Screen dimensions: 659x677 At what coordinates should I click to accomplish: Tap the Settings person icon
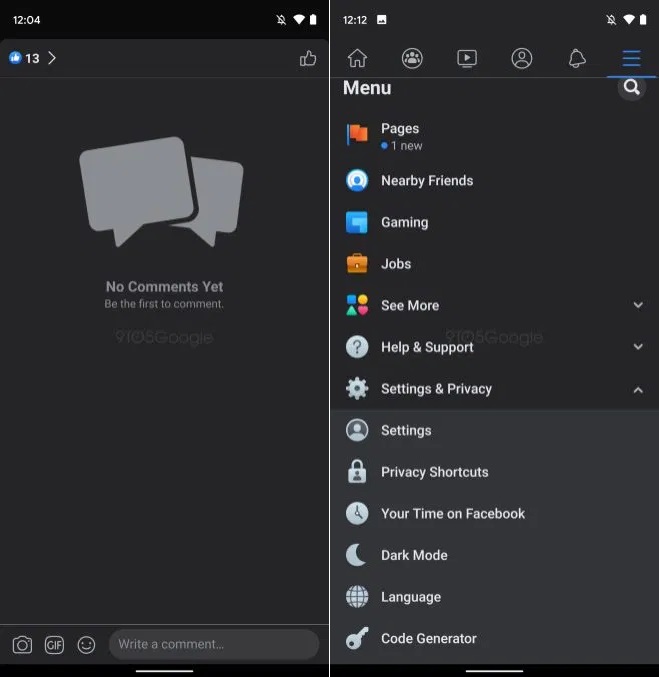[x=357, y=430]
